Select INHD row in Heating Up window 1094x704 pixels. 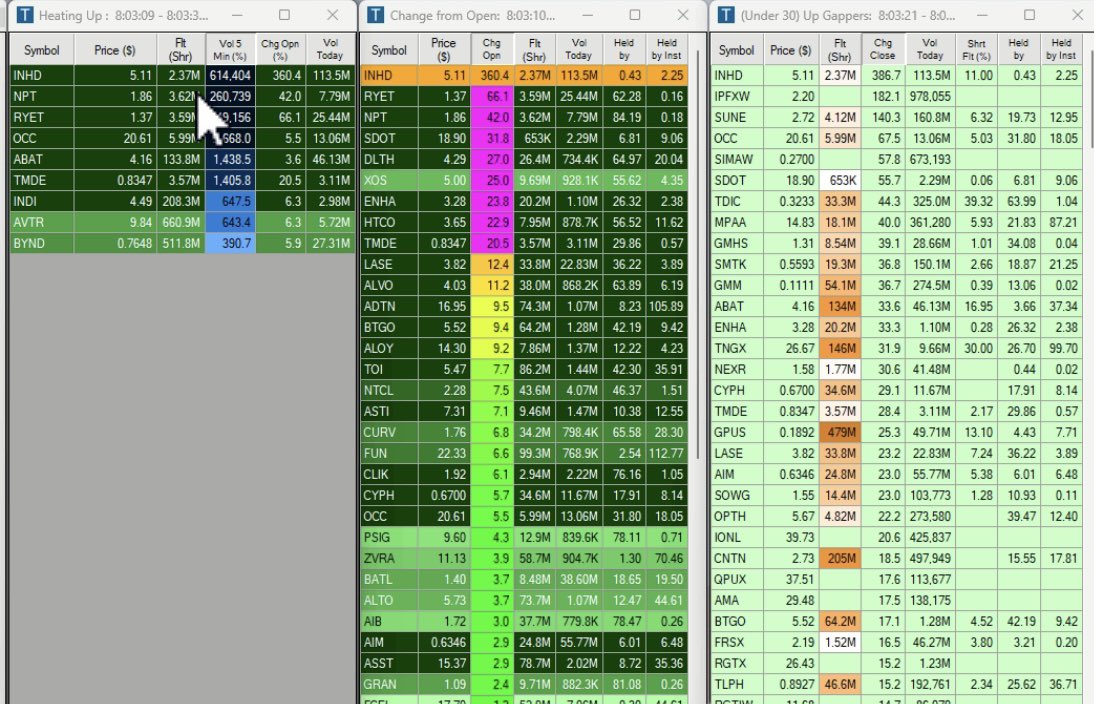(182, 75)
